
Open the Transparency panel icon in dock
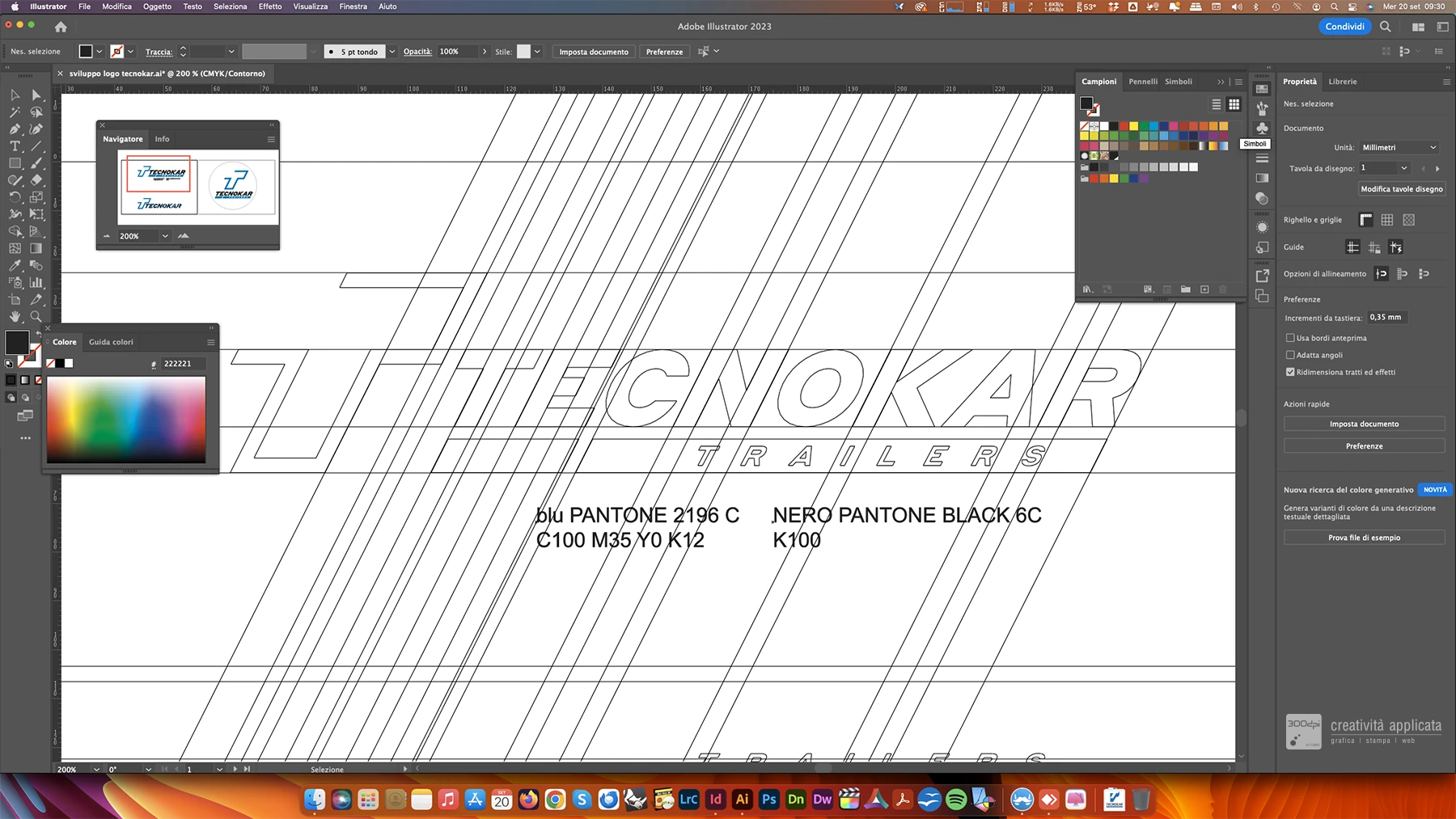(x=1262, y=198)
